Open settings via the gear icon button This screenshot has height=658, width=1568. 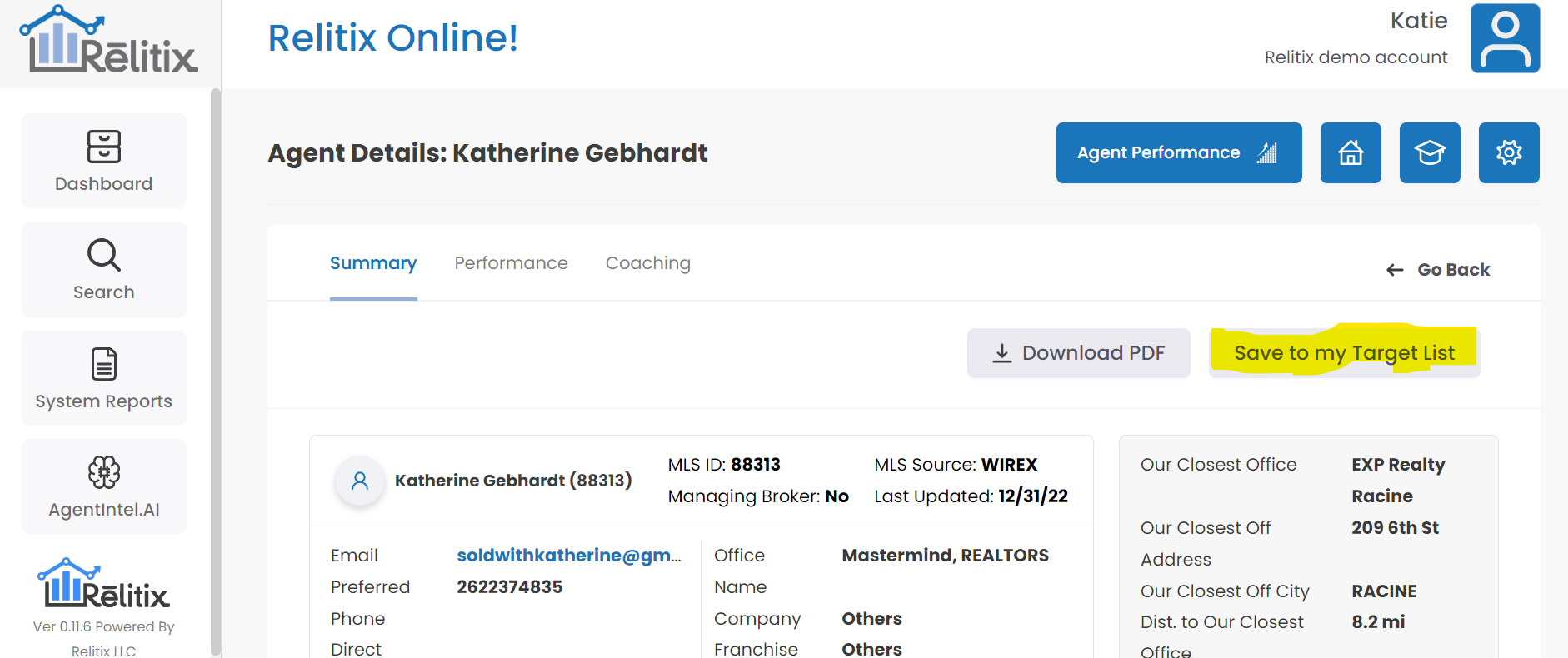(1509, 152)
